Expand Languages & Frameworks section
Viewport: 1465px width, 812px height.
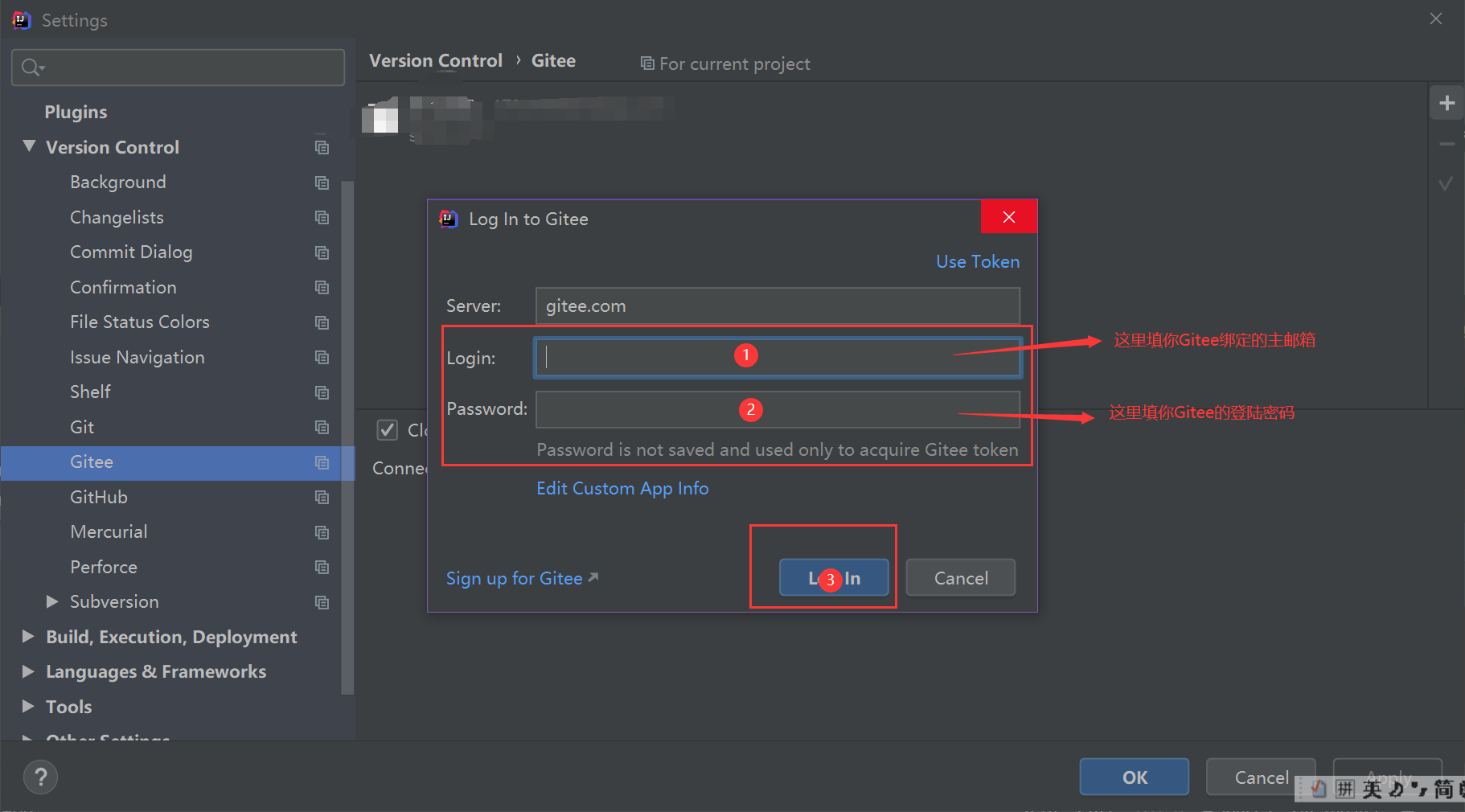[28, 671]
